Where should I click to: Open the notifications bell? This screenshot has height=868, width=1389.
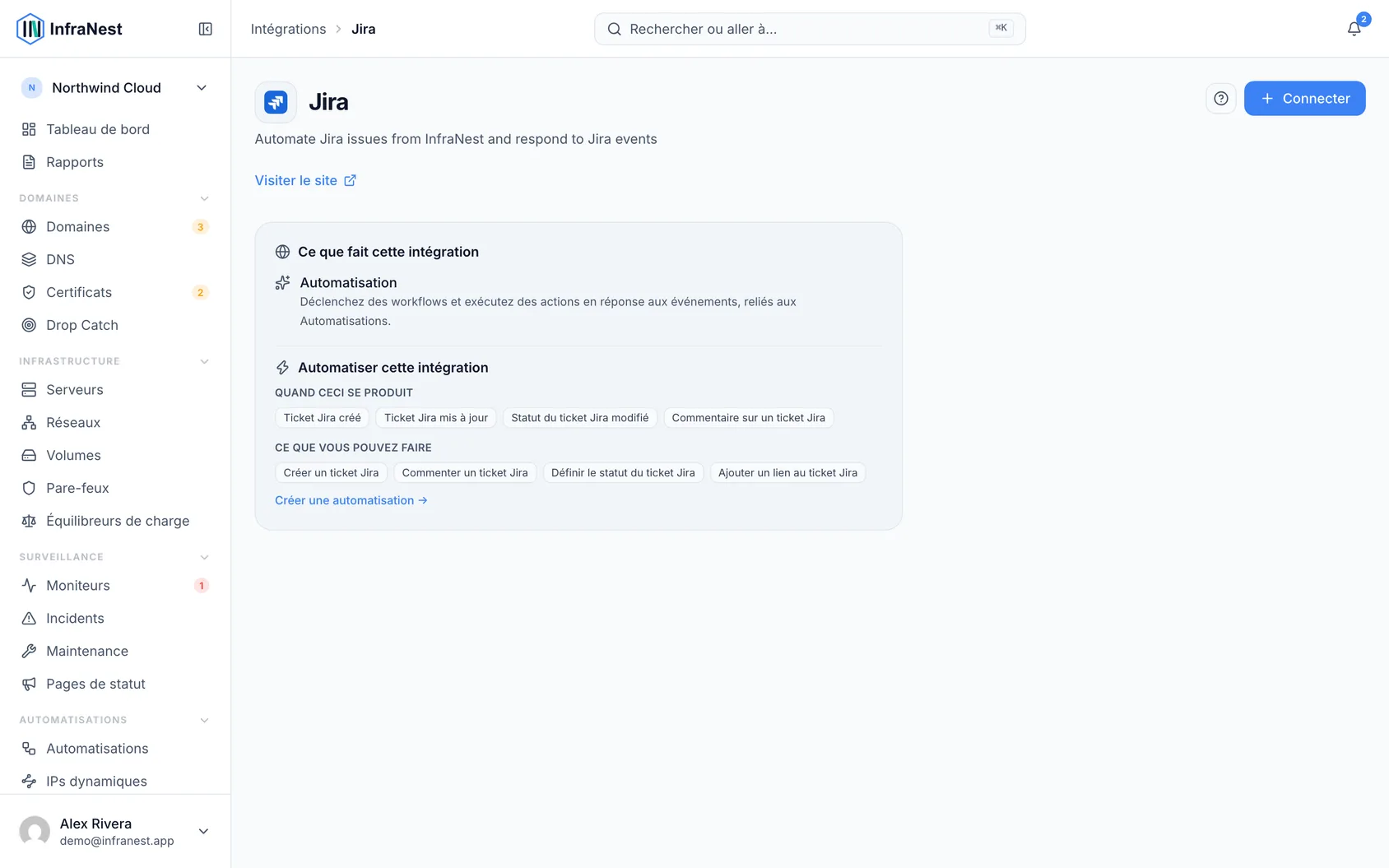pyautogui.click(x=1354, y=29)
